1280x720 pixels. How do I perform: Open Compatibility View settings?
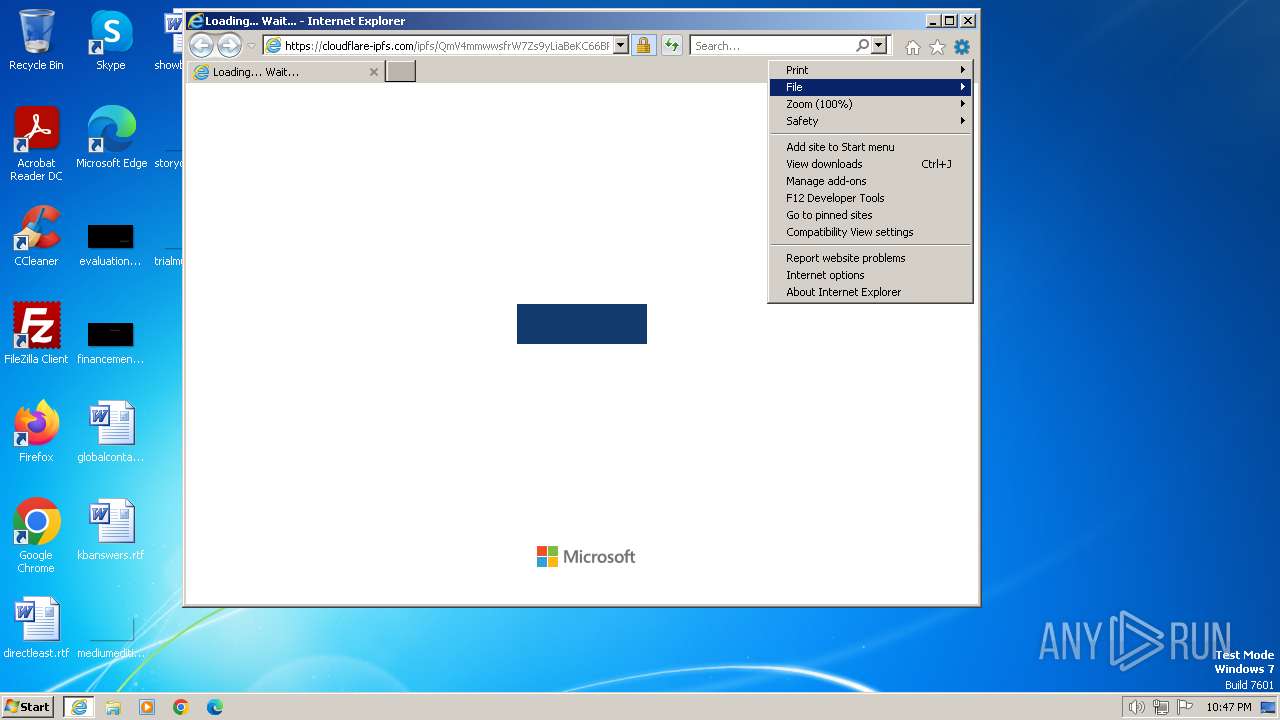870,232
